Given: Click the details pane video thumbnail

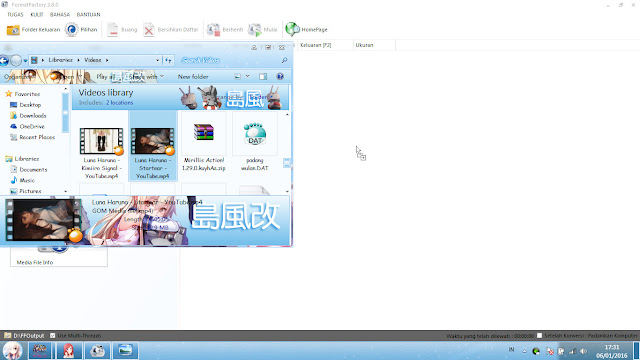Looking at the screenshot, I should (43, 220).
